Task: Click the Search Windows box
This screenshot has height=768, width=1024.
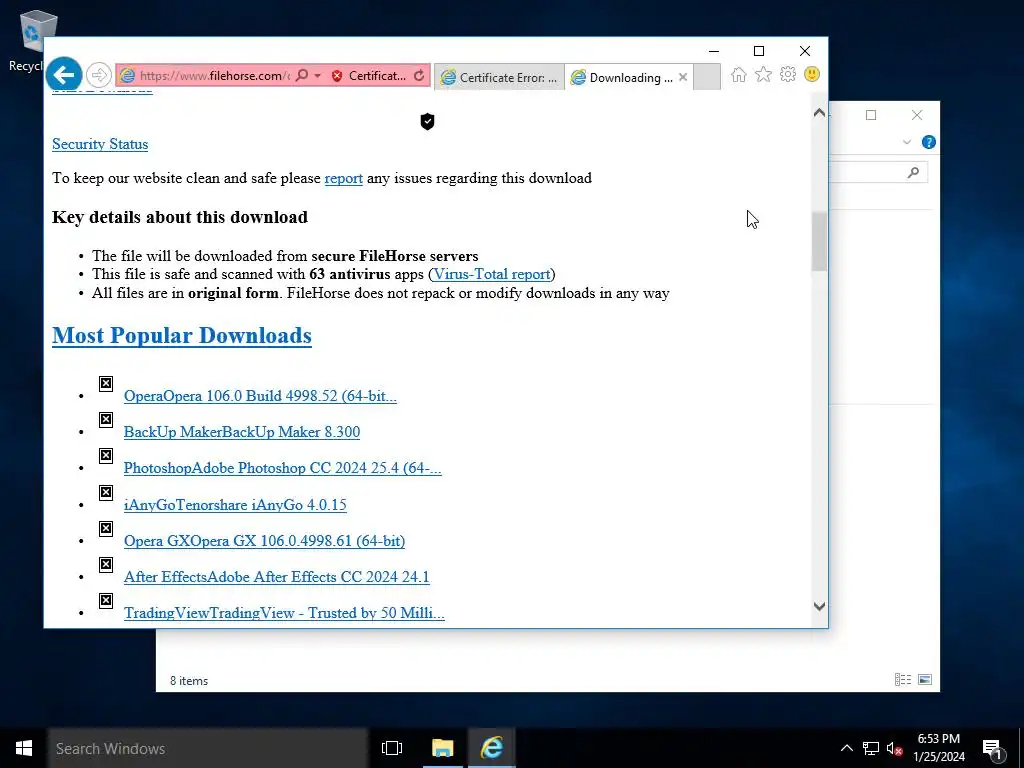Action: click(208, 748)
